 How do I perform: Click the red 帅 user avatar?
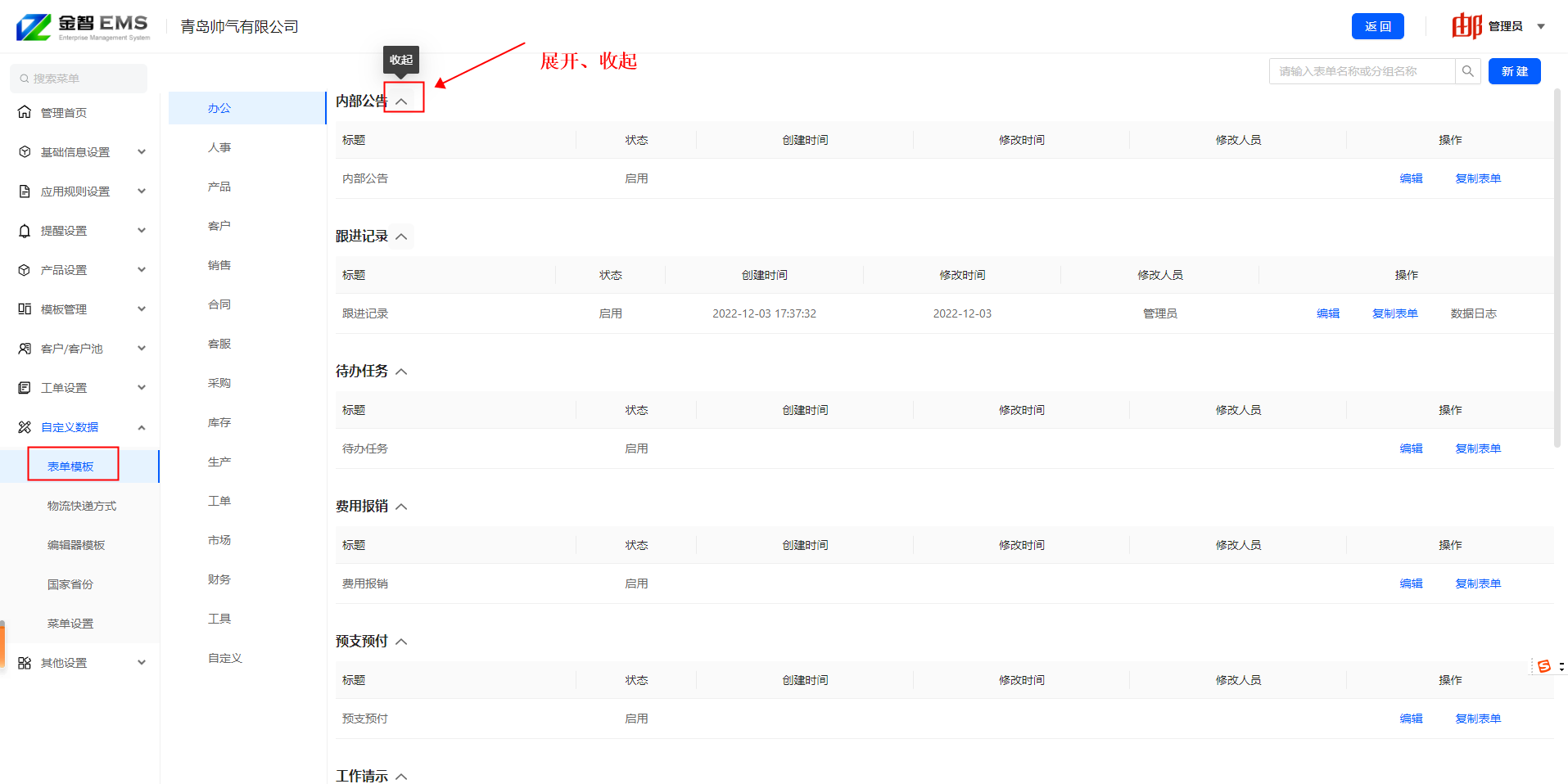coord(1467,26)
